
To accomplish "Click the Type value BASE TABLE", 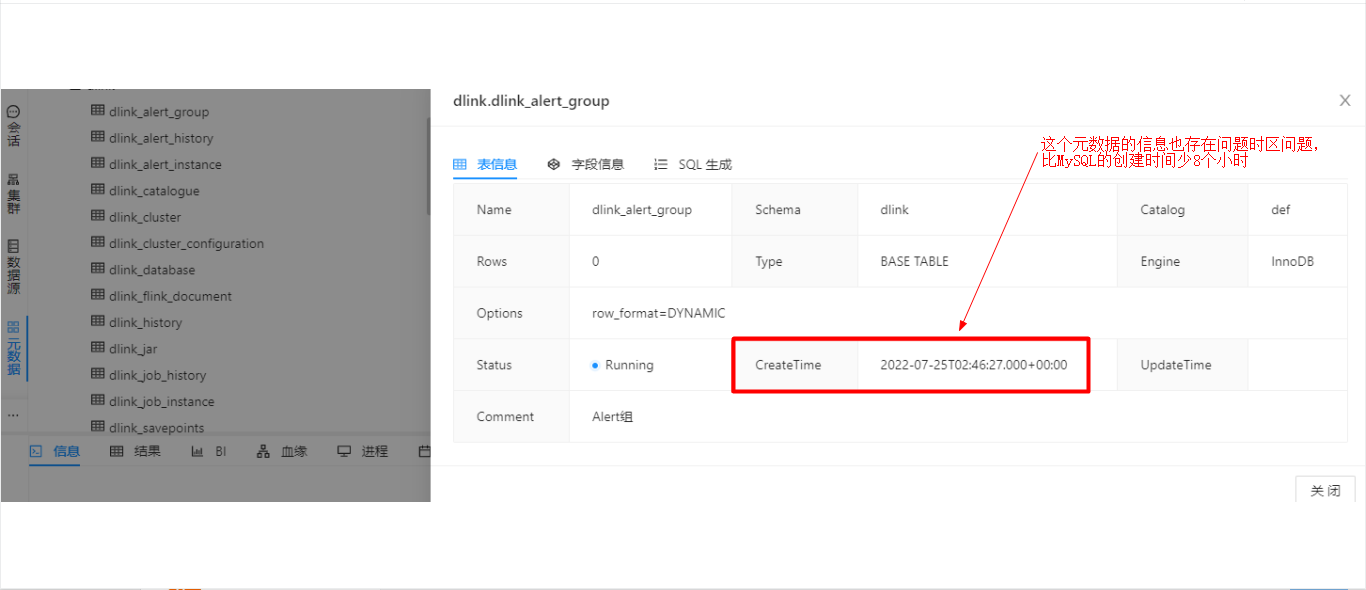I will [x=914, y=261].
